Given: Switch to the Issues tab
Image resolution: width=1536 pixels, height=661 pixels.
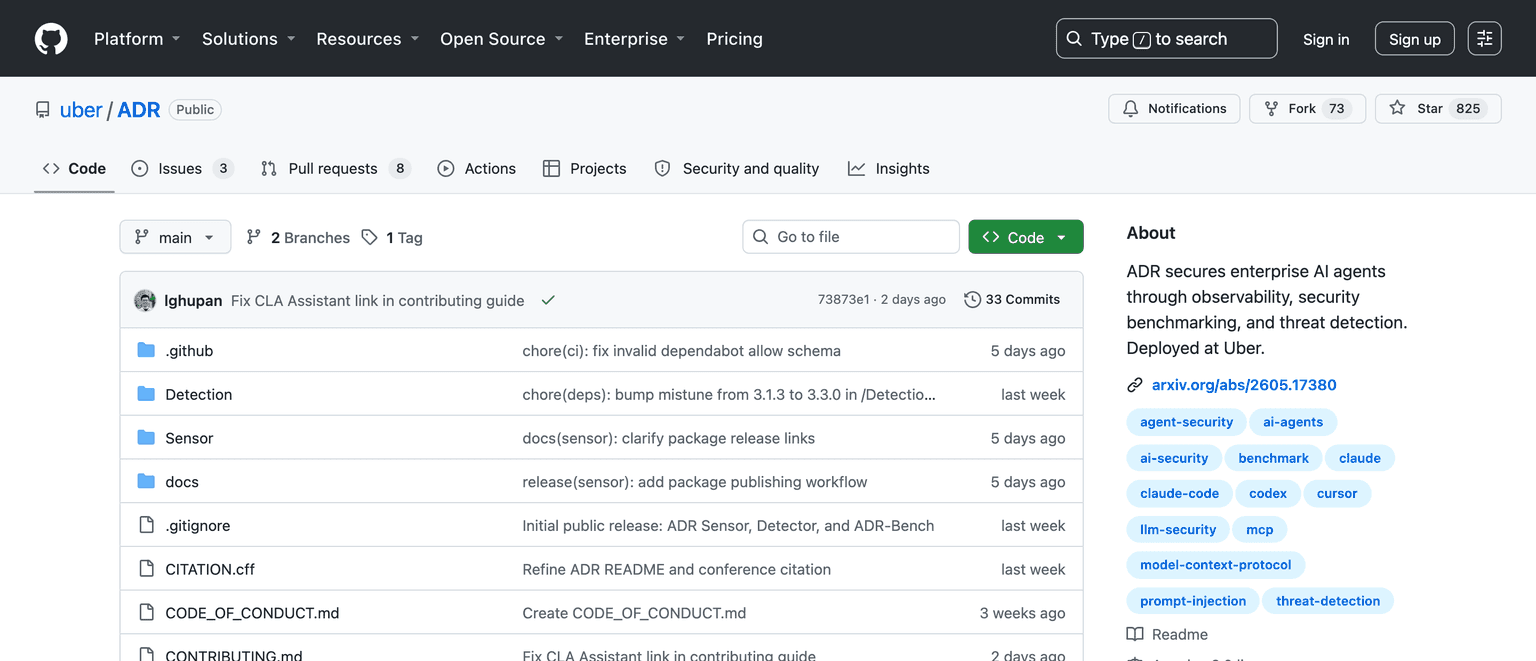Looking at the screenshot, I should click(182, 168).
